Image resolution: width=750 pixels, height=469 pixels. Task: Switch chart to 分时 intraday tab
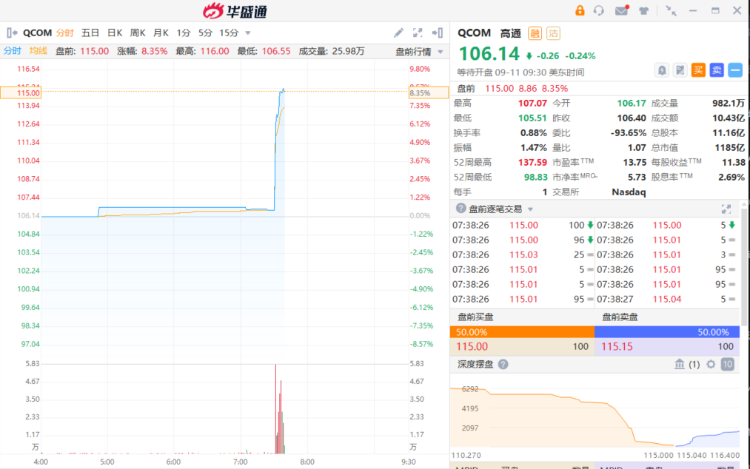click(65, 33)
